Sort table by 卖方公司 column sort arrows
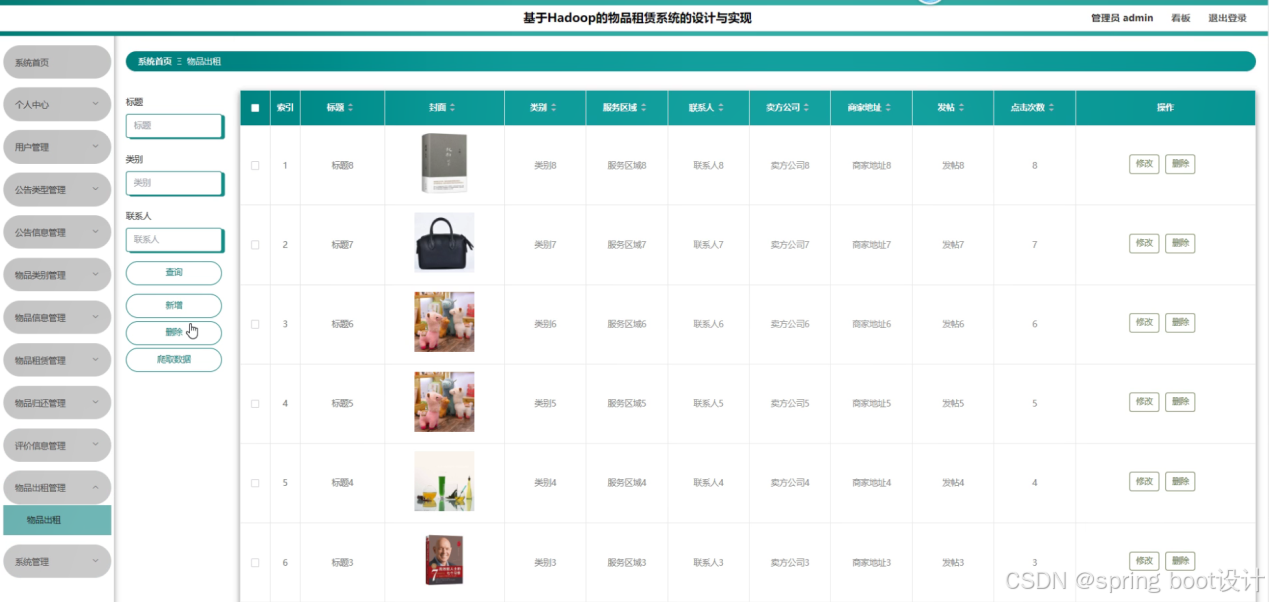 click(x=806, y=108)
